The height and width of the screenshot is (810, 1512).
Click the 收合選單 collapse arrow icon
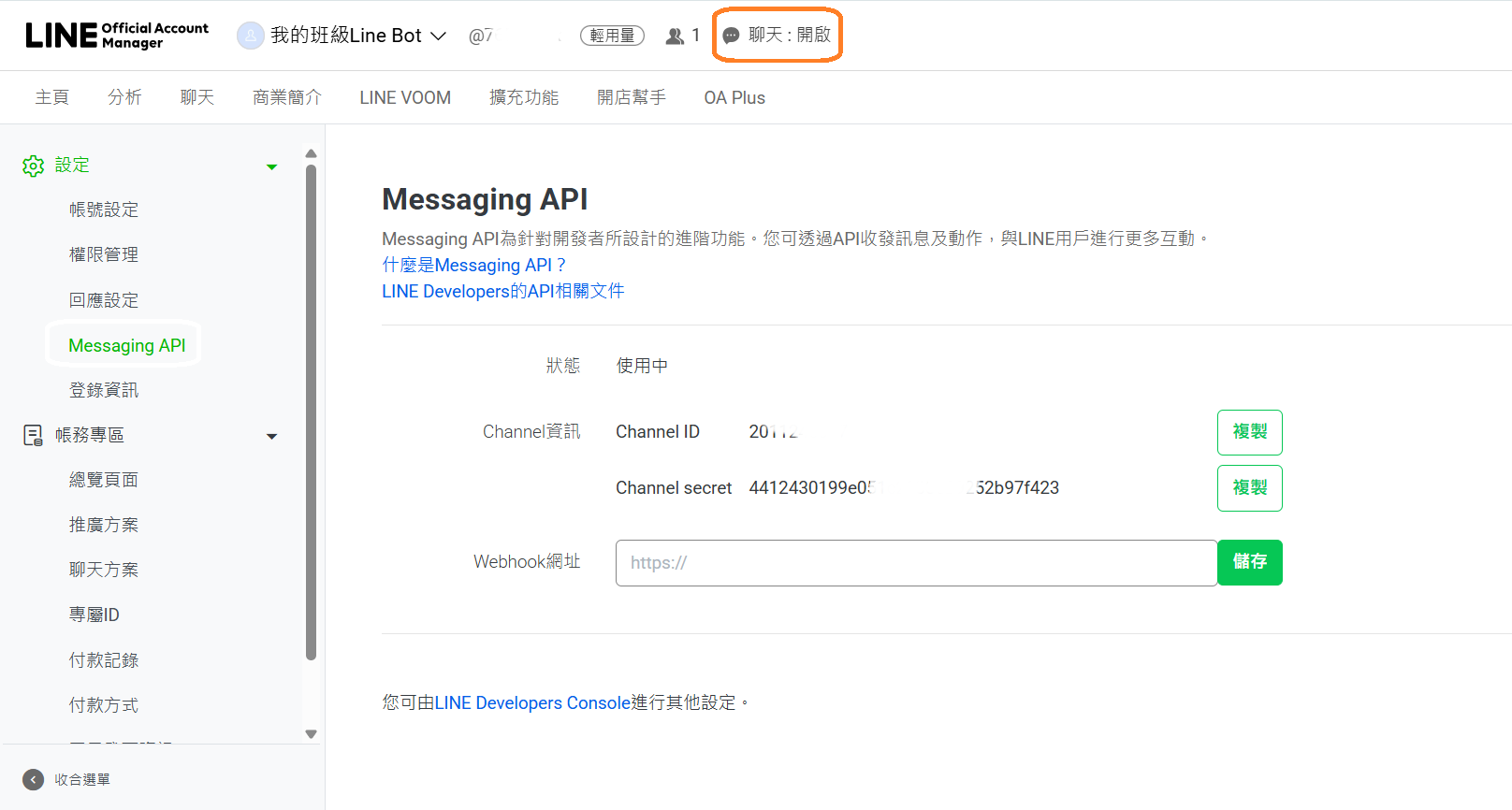(34, 779)
